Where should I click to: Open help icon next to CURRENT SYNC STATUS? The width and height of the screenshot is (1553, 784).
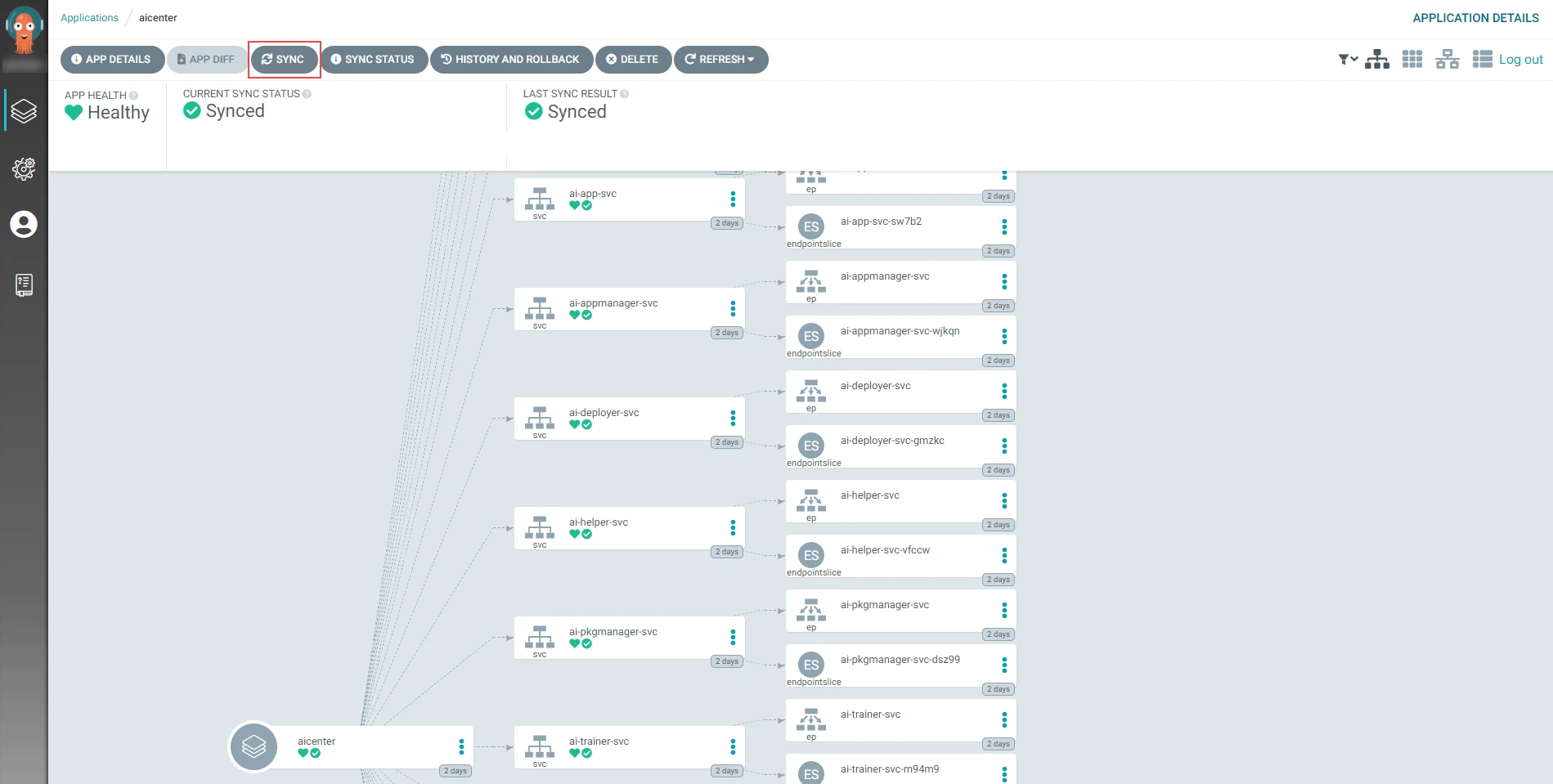(x=307, y=94)
